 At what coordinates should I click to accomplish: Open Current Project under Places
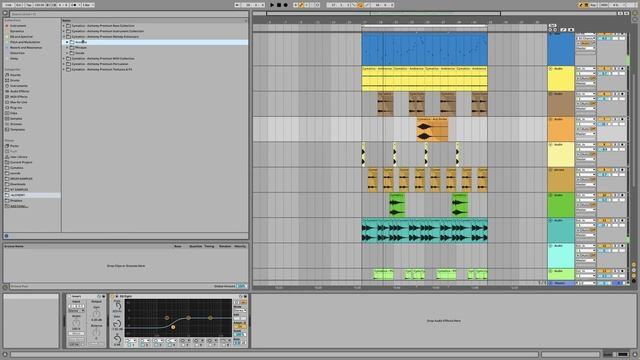pyautogui.click(x=21, y=162)
